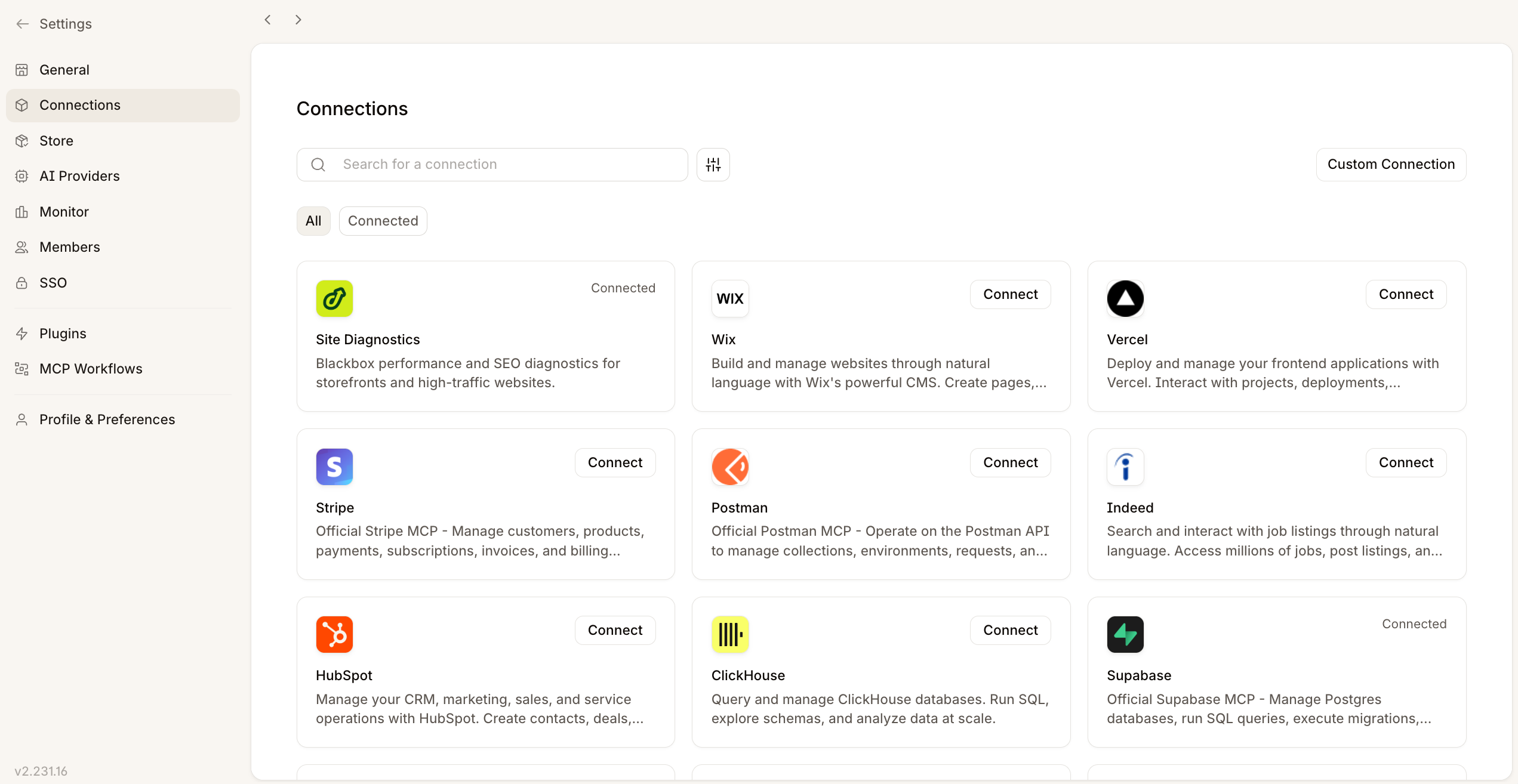Navigate forward with the right chevron
1518x784 pixels.
(298, 20)
